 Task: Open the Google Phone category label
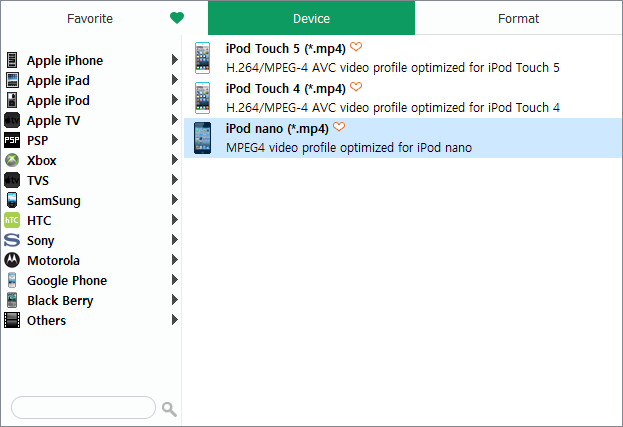coord(67,281)
